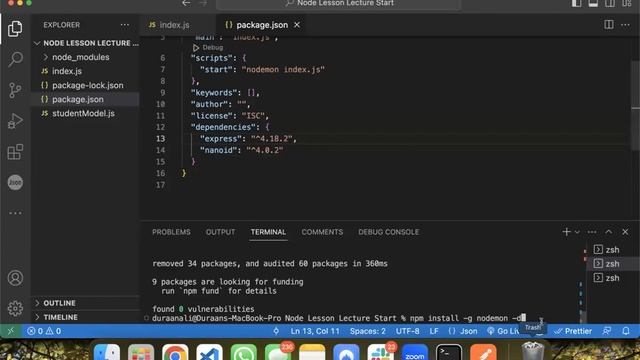Open Google Chrome from the dock
The image size is (640, 360).
(x=175, y=353)
